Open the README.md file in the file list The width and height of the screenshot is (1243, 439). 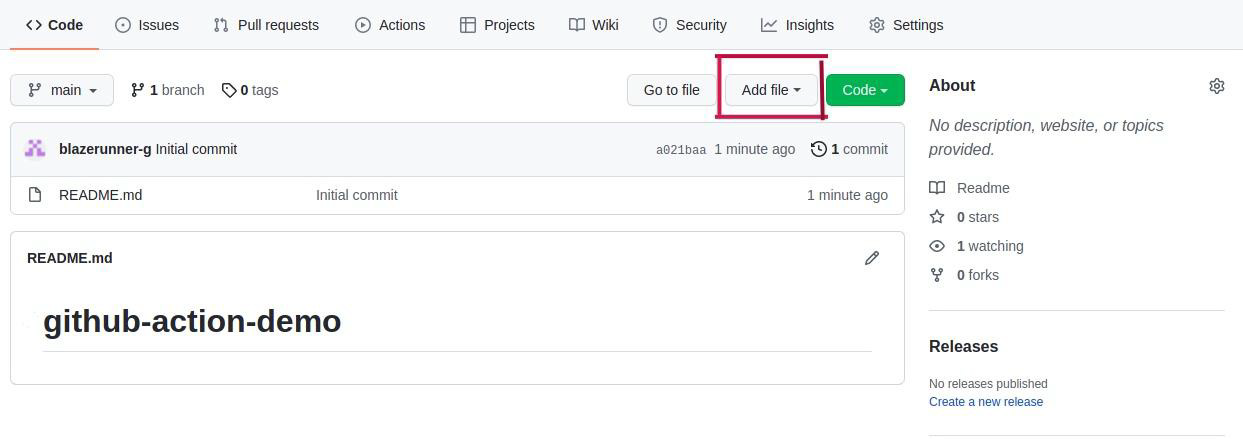click(100, 195)
